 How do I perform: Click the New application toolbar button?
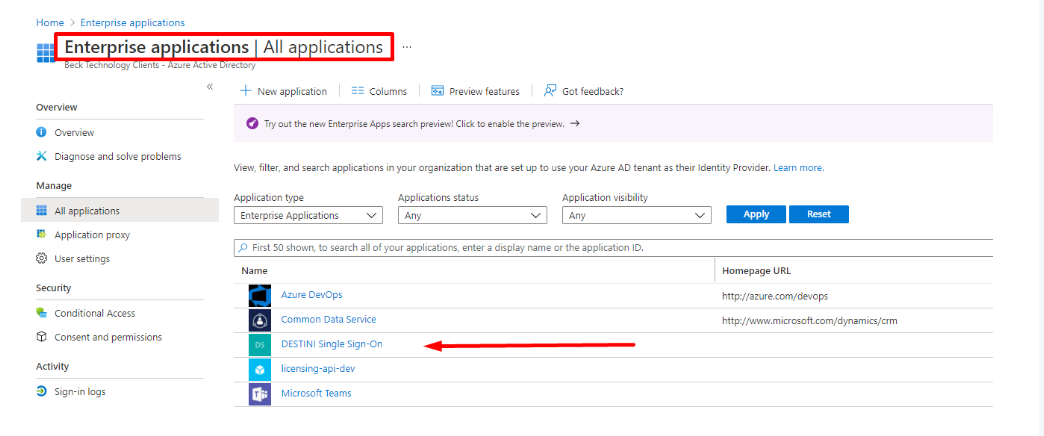tap(284, 91)
